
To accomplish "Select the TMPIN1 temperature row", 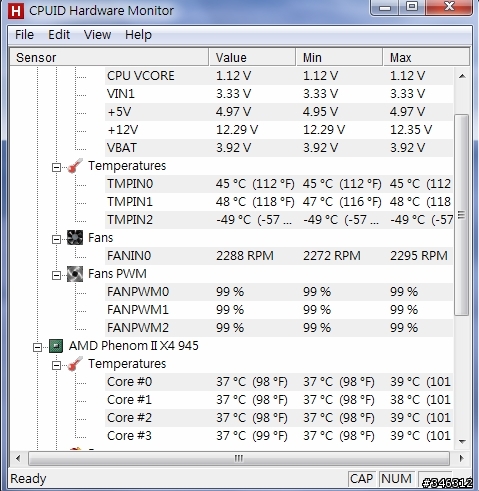I will point(279,202).
